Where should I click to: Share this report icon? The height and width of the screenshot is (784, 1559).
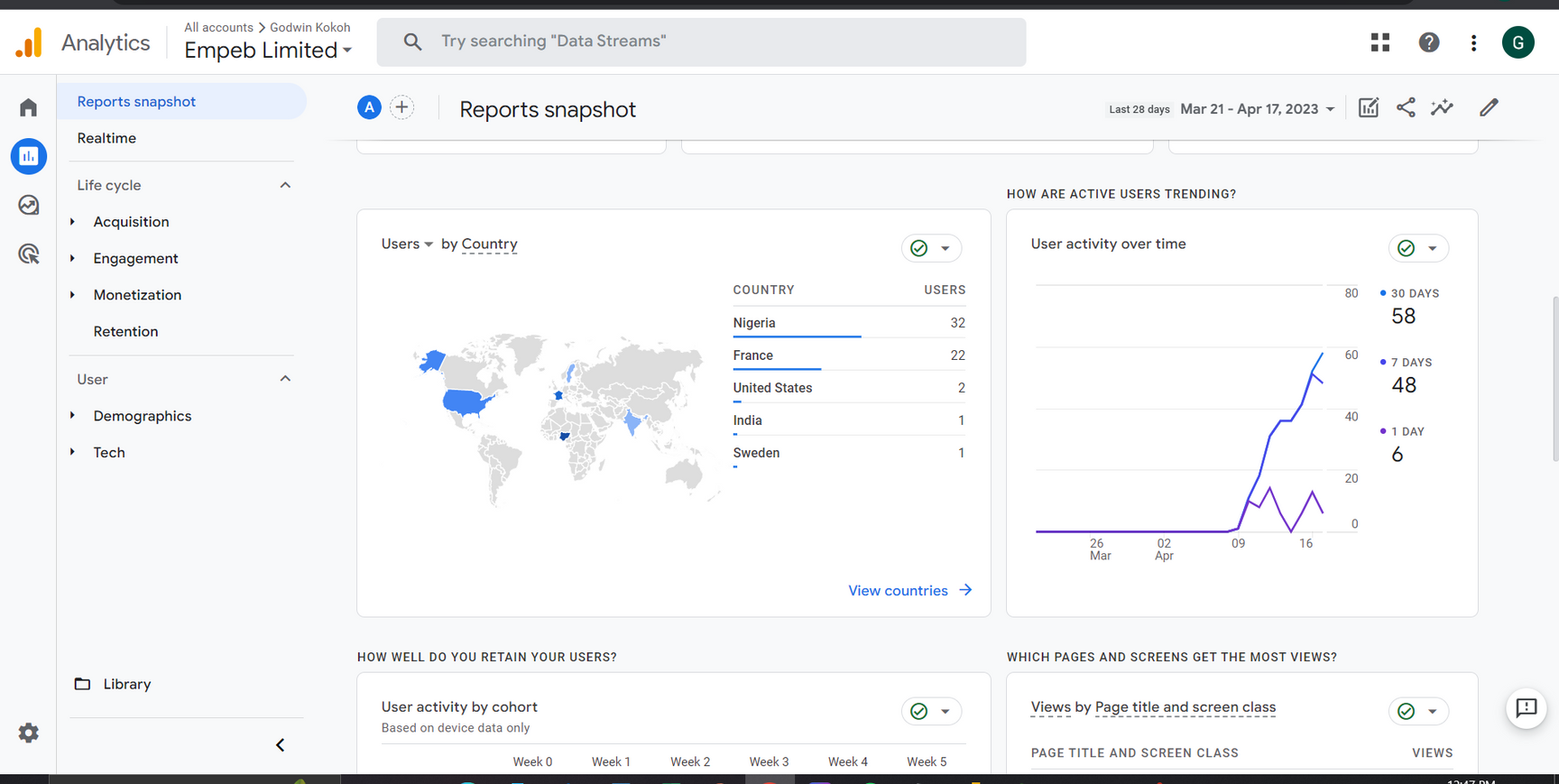point(1406,107)
